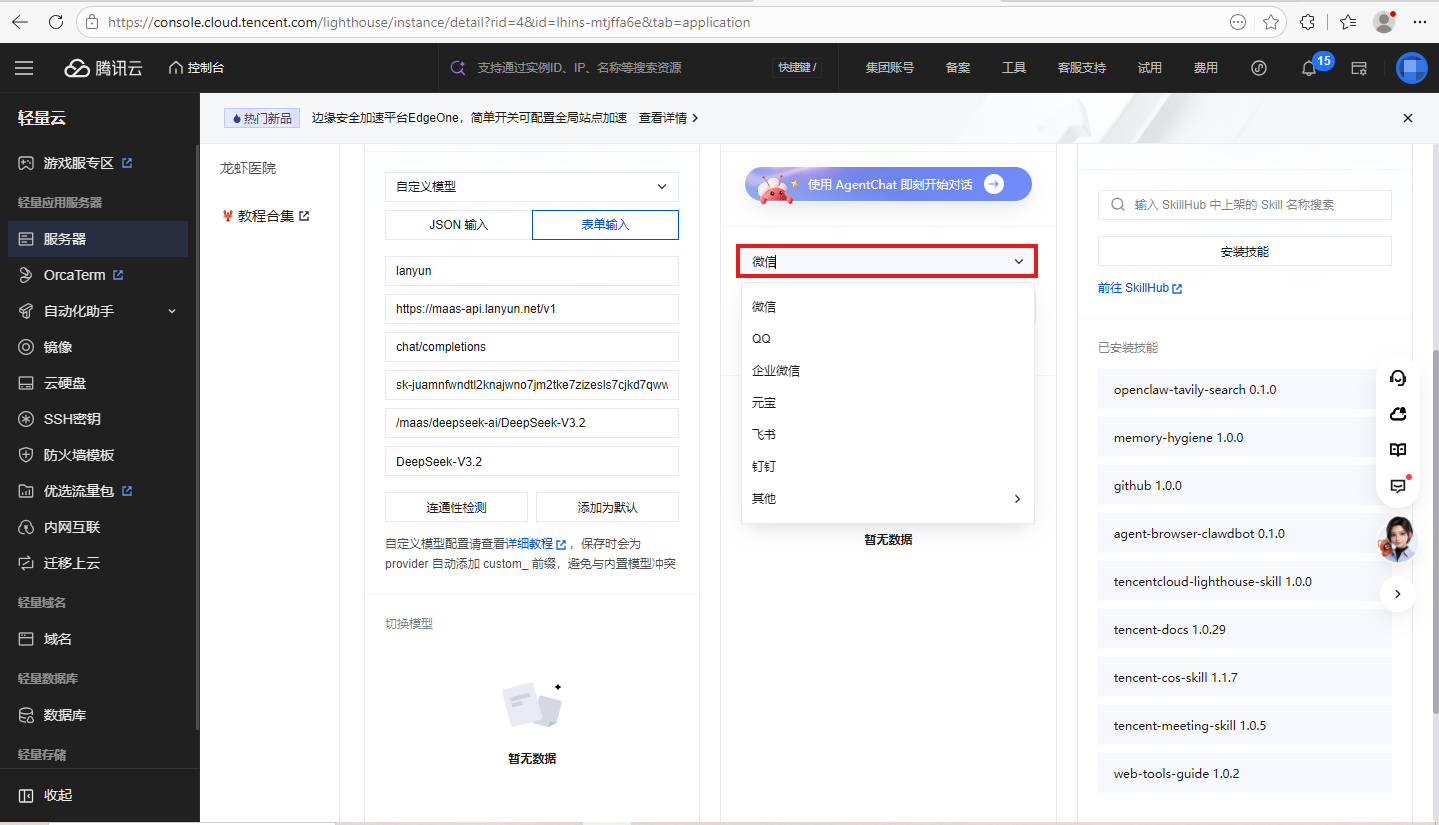The height and width of the screenshot is (825, 1439).
Task: Open browser settings and more menu
Action: tap(1419, 22)
